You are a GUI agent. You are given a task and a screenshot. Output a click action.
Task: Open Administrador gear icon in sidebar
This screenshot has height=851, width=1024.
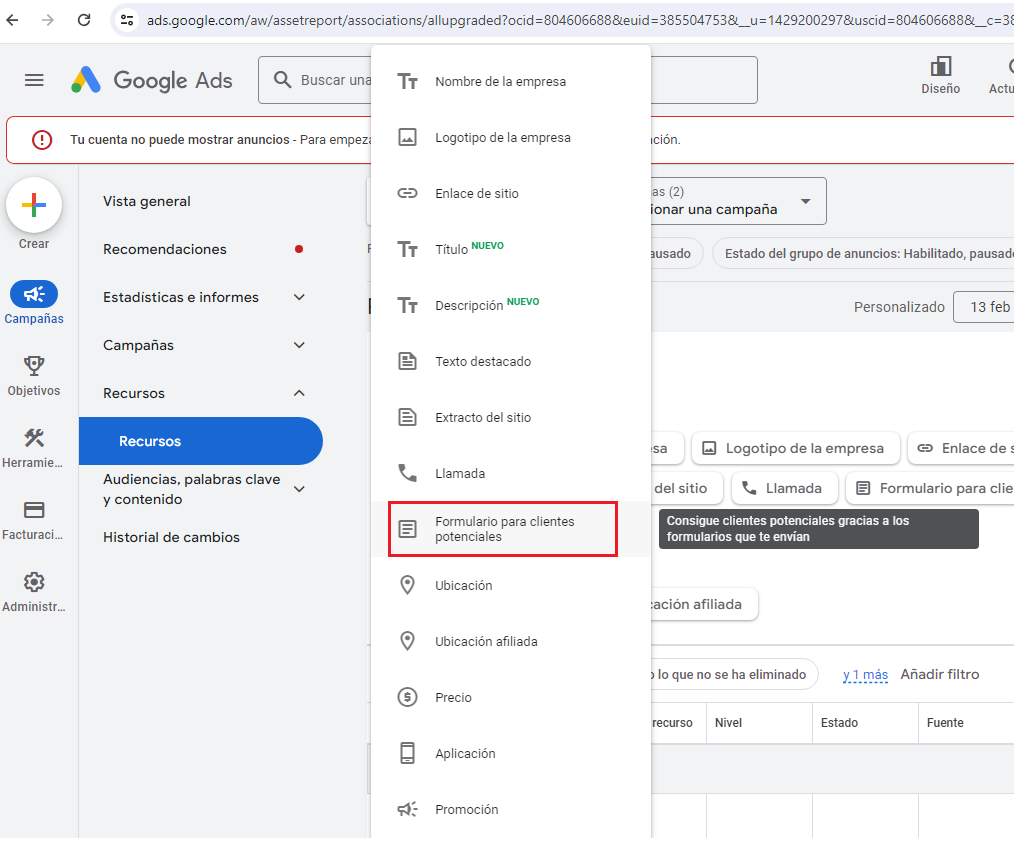point(34,582)
